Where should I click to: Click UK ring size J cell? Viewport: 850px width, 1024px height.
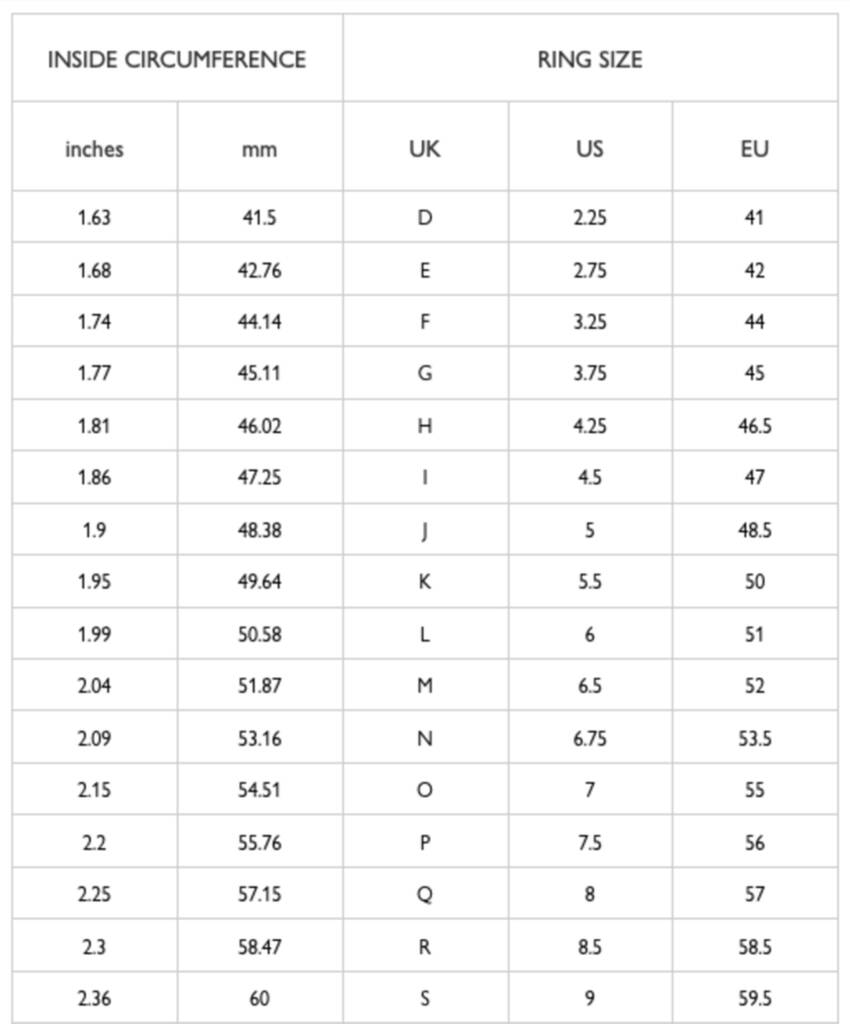coord(424,530)
